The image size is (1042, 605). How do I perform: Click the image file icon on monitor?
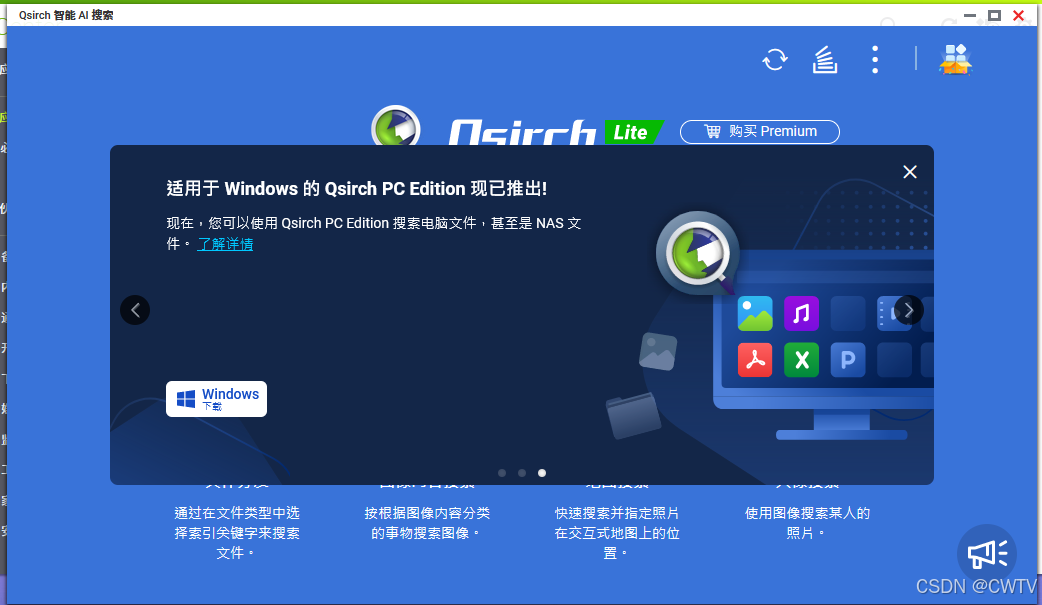coord(755,313)
